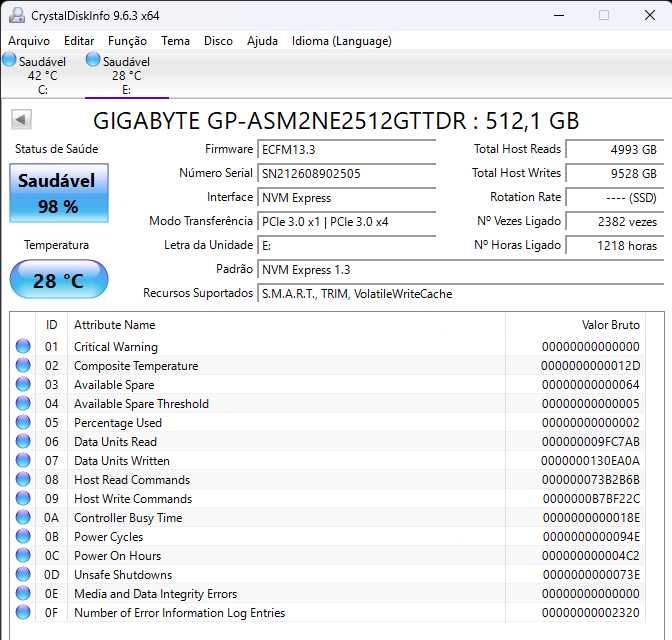
Task: Click the Modo Transferência field
Action: tap(346, 222)
